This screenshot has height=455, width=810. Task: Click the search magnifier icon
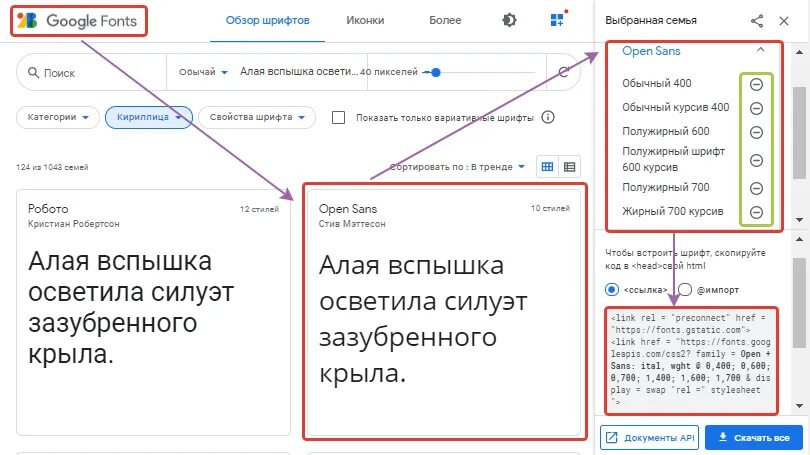pyautogui.click(x=34, y=72)
